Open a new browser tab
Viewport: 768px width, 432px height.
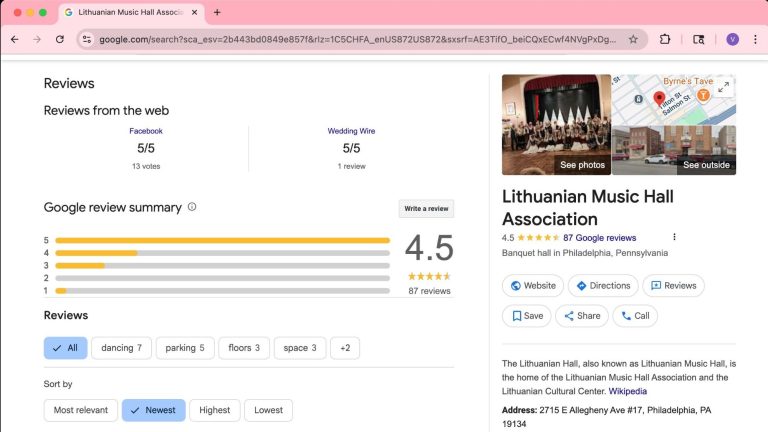217,12
